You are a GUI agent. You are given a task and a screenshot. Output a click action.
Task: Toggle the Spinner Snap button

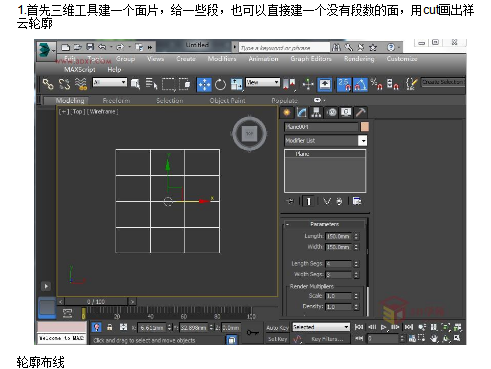tap(393, 84)
